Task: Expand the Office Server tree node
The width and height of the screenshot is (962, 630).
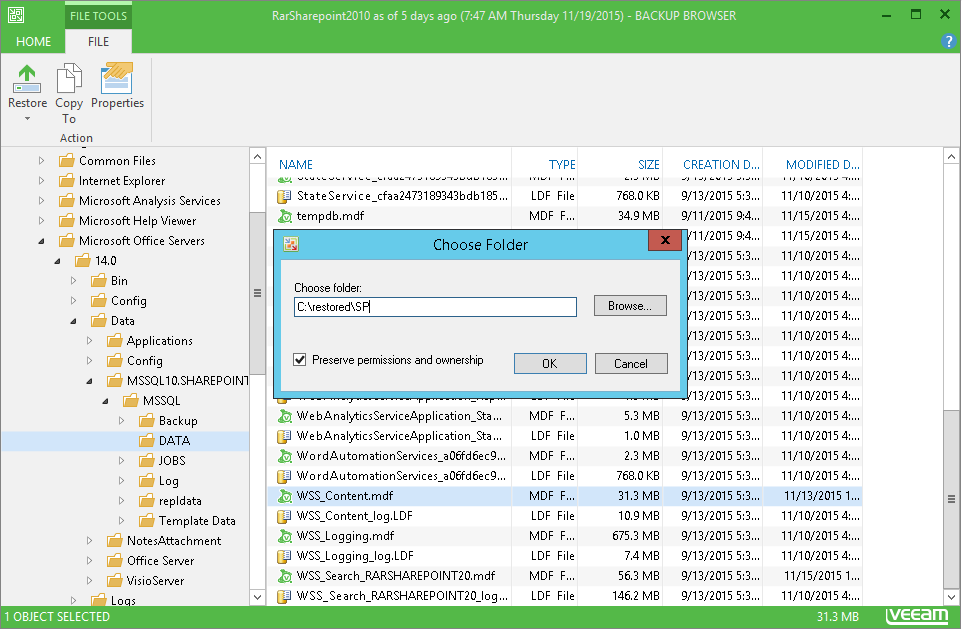Action: click(89, 561)
